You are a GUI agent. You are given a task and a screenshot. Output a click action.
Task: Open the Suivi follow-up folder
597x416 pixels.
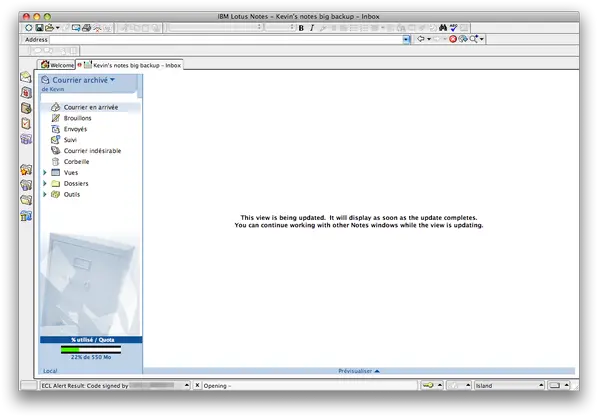(70, 140)
